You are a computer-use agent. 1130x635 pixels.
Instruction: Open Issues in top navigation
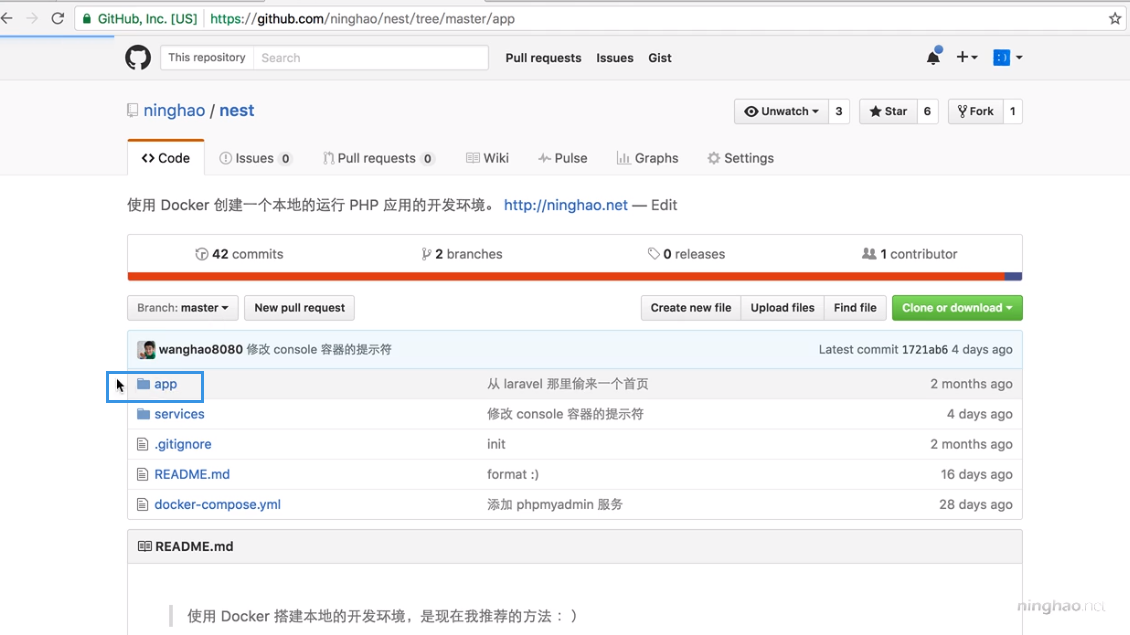pos(615,58)
